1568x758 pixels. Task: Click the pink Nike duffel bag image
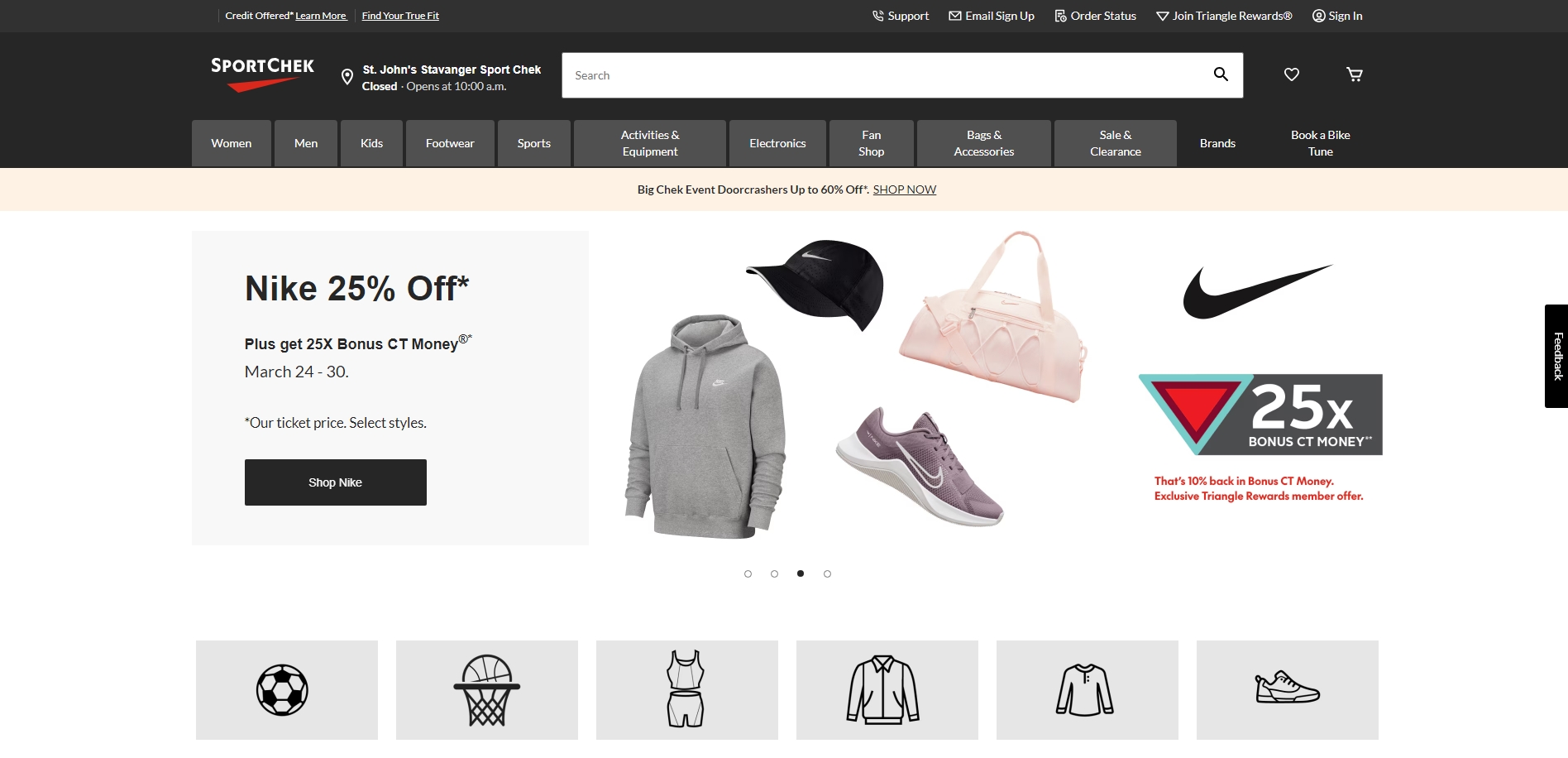(x=992, y=316)
